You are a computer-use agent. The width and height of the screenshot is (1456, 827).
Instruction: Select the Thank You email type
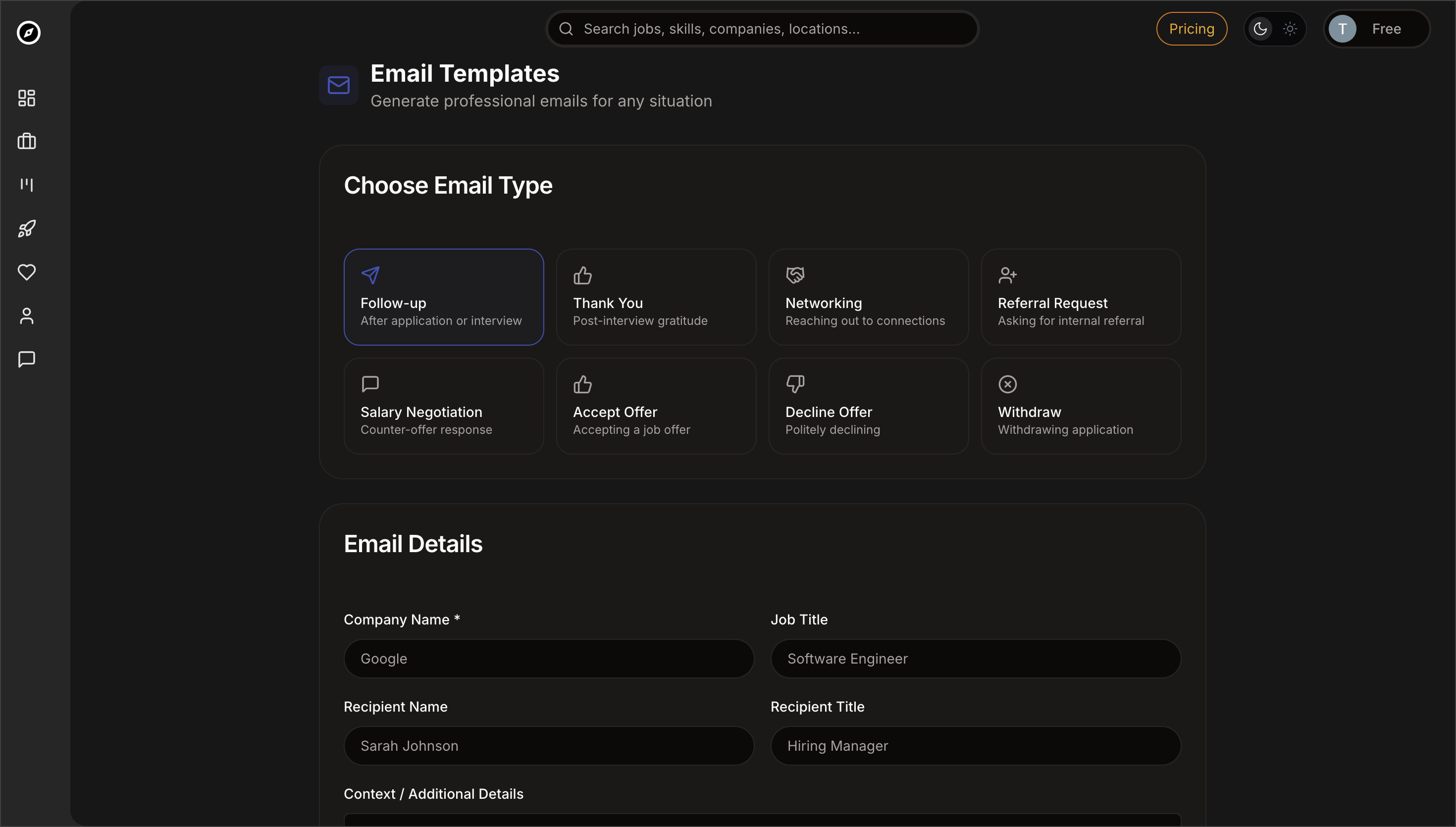pyautogui.click(x=656, y=297)
